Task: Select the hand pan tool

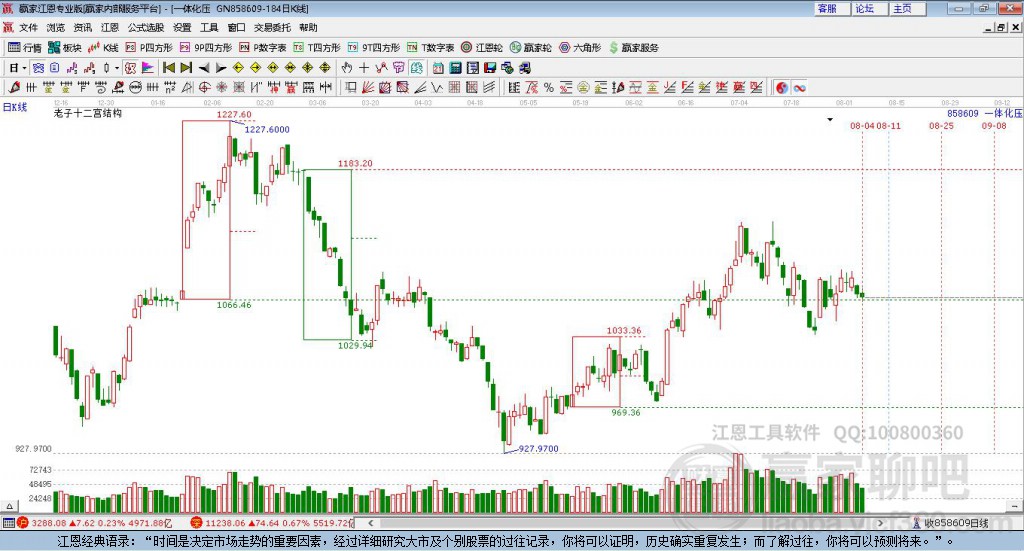Action: [x=347, y=67]
